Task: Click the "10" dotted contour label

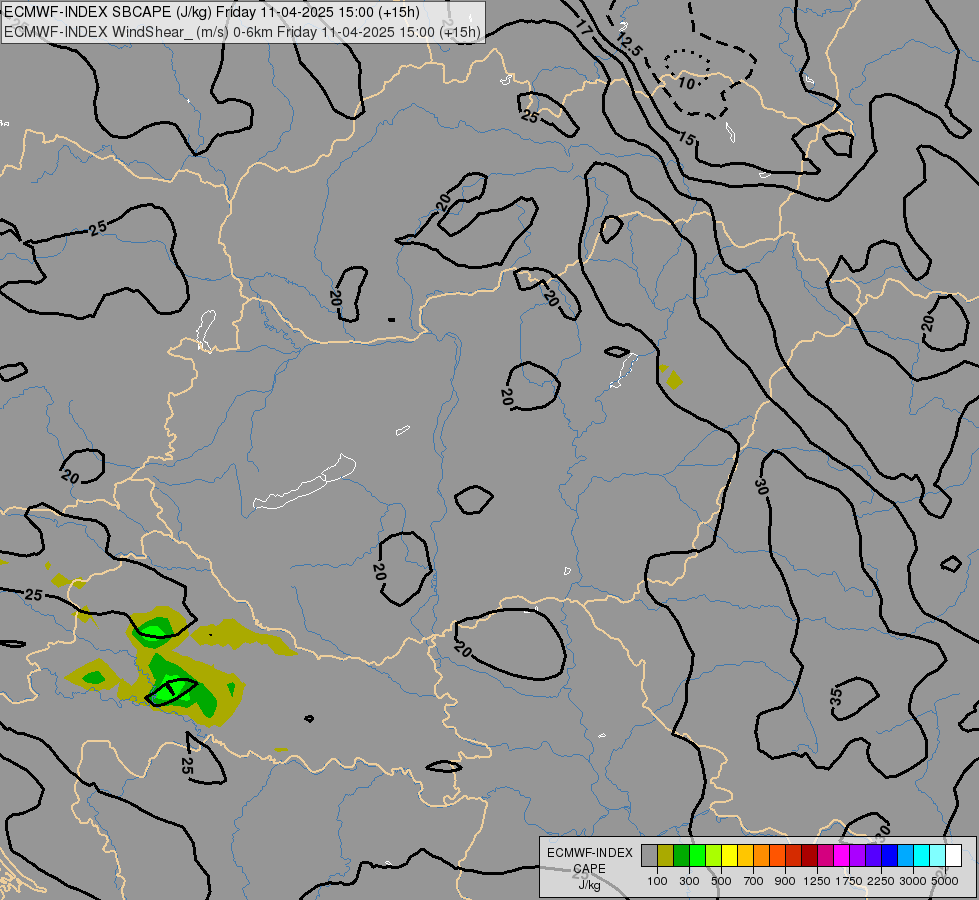Action: (x=686, y=83)
